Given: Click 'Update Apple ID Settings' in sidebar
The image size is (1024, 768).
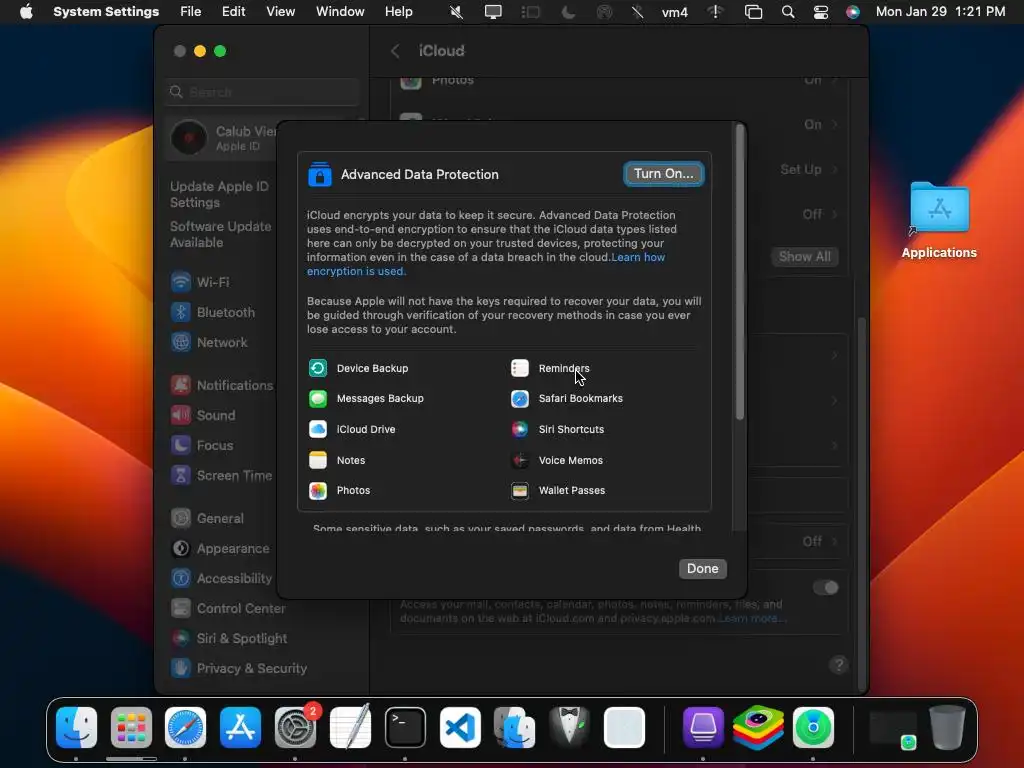Looking at the screenshot, I should click(x=219, y=195).
